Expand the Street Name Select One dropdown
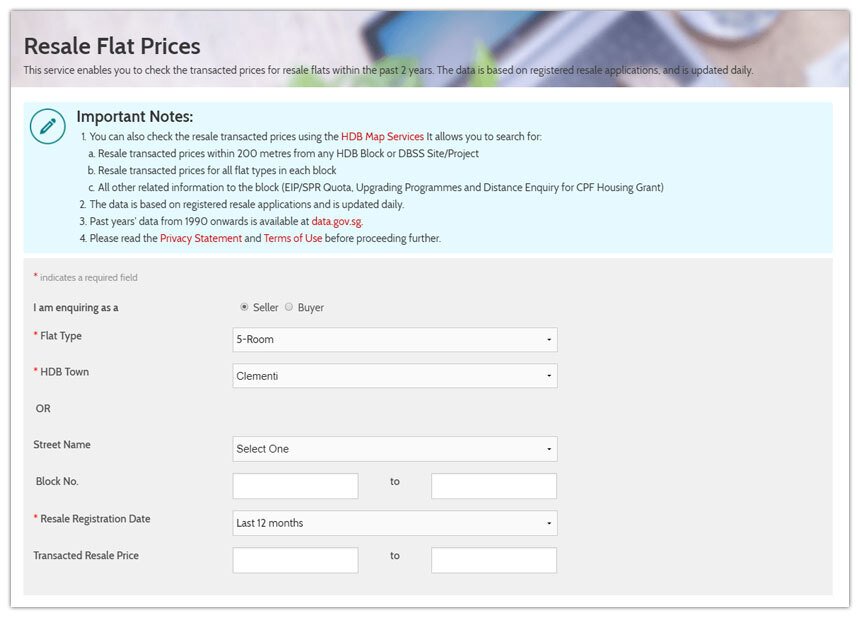This screenshot has height=618, width=860. (x=395, y=449)
